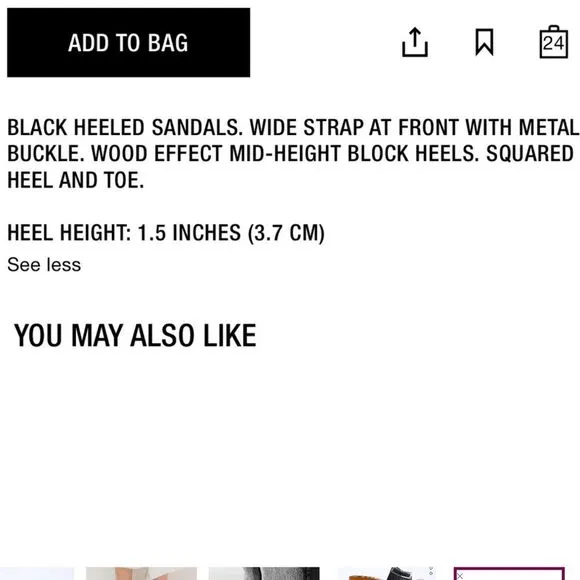Screen dimensions: 580x580
Task: Close the purple-bordered ad with the X
Action: (x=460, y=576)
